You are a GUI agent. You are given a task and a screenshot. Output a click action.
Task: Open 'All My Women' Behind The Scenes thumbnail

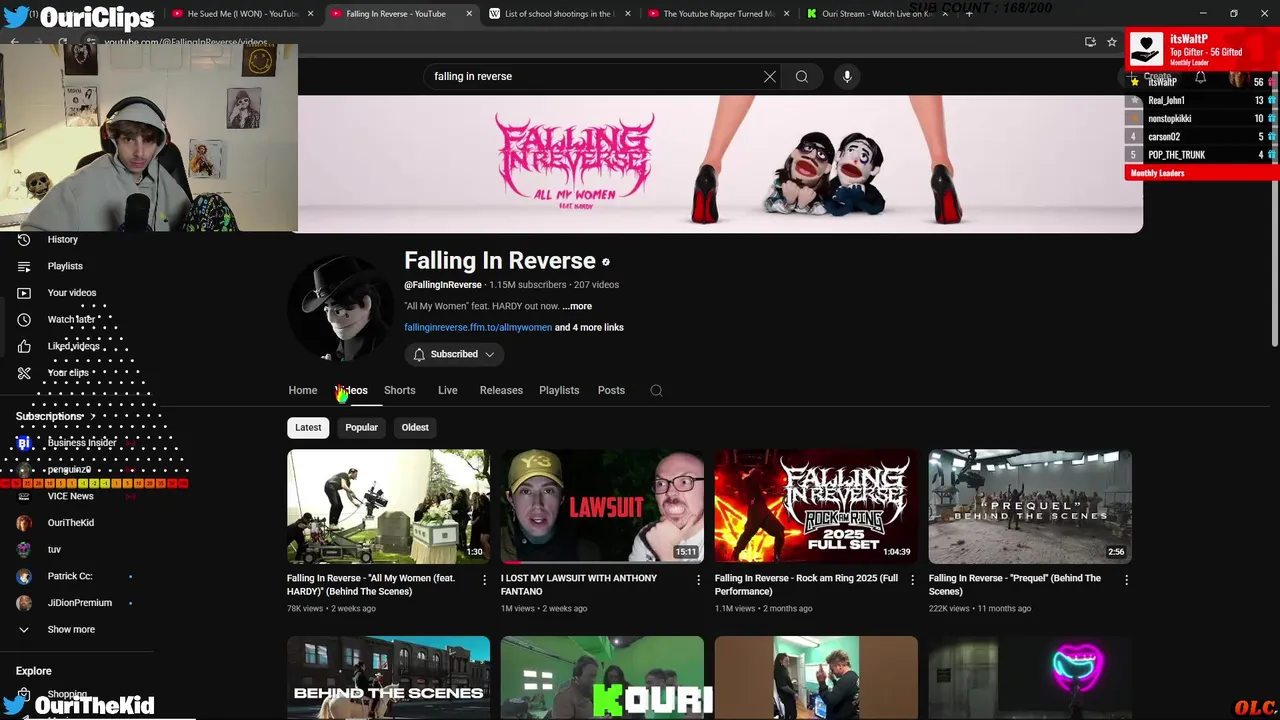point(388,506)
